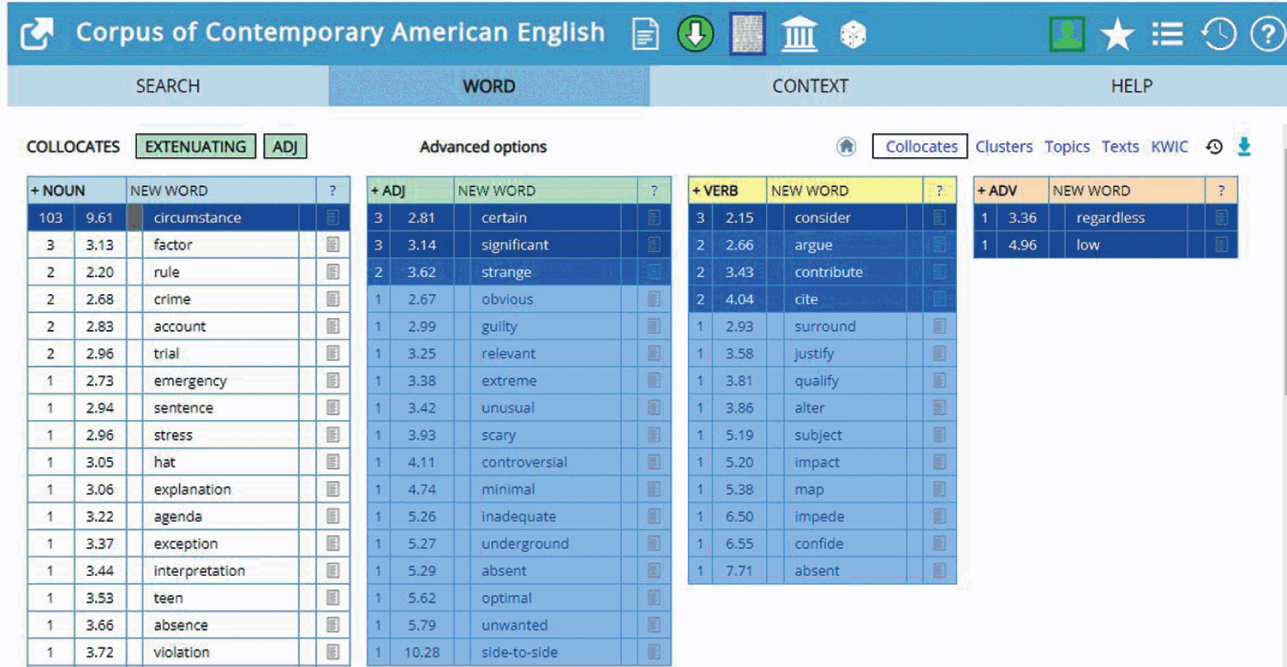Click the 103 frequency in circumstance row
The image size is (1287, 667).
pyautogui.click(x=51, y=217)
